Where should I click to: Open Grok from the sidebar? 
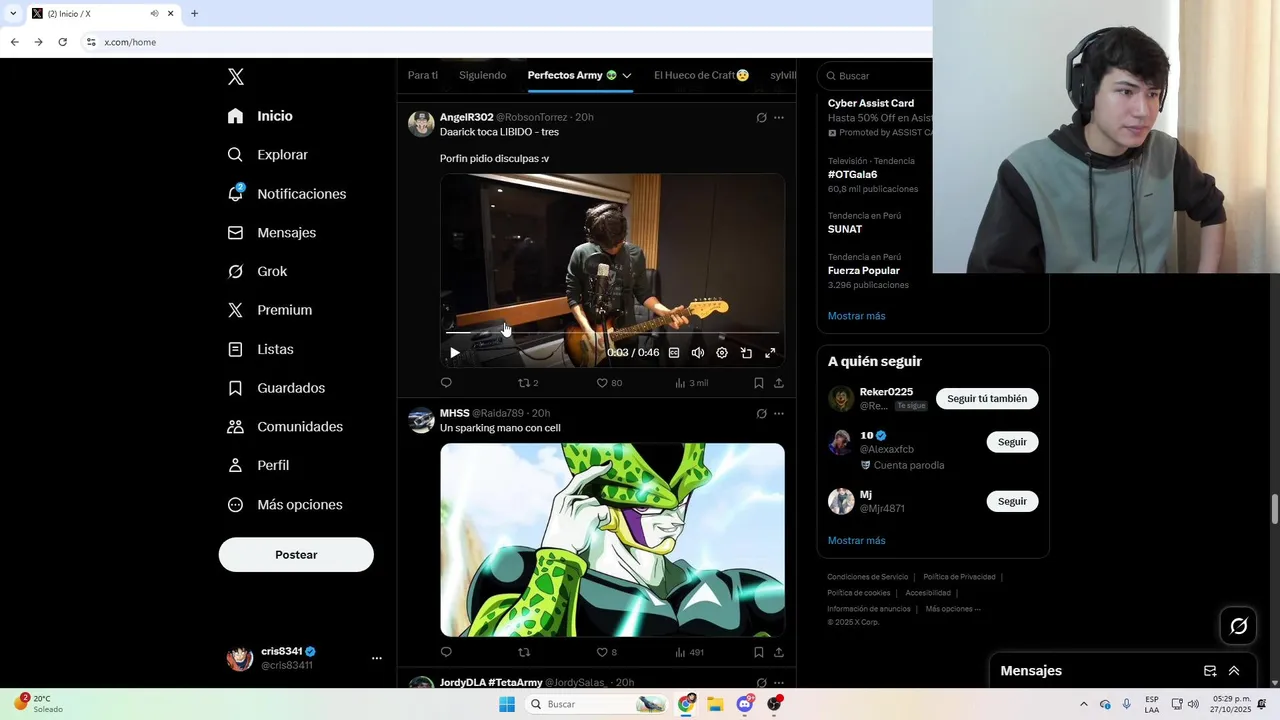(x=257, y=271)
